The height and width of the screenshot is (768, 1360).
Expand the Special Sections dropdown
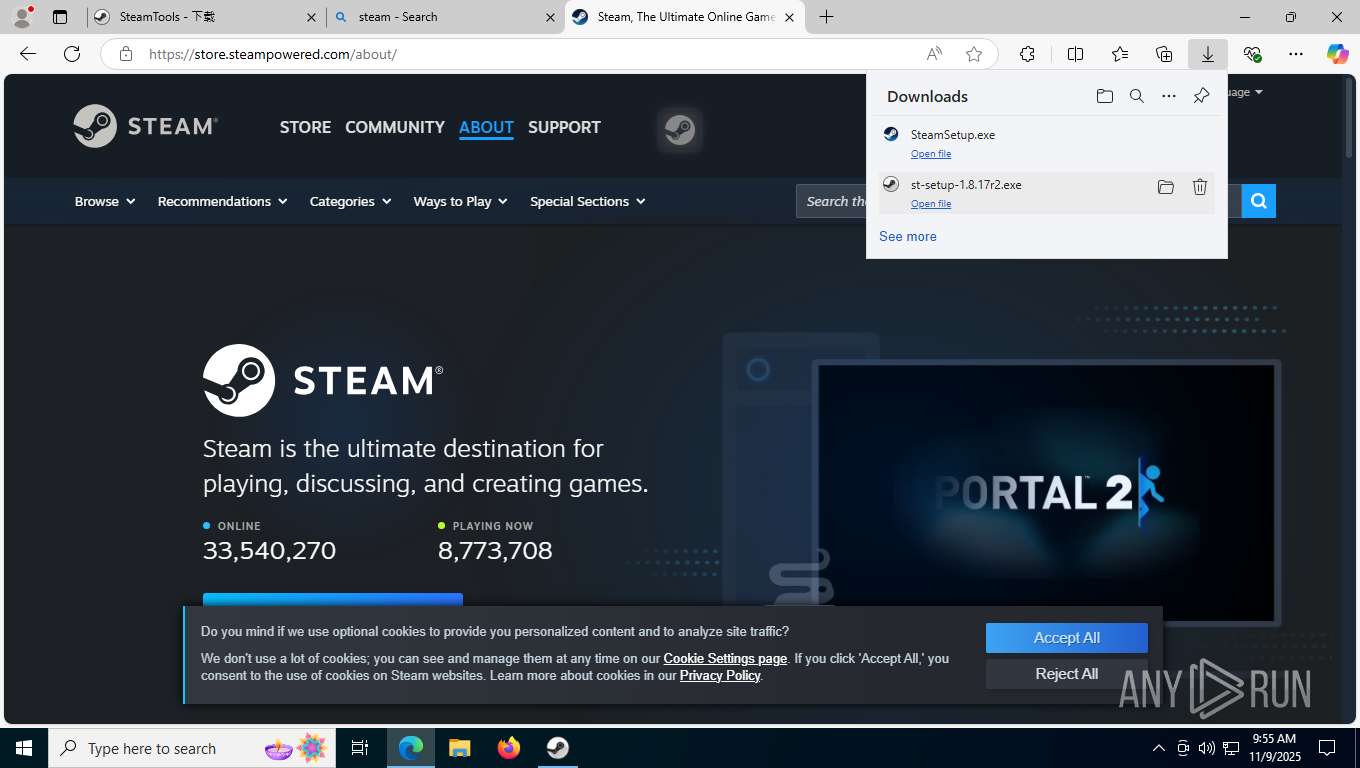tap(588, 201)
